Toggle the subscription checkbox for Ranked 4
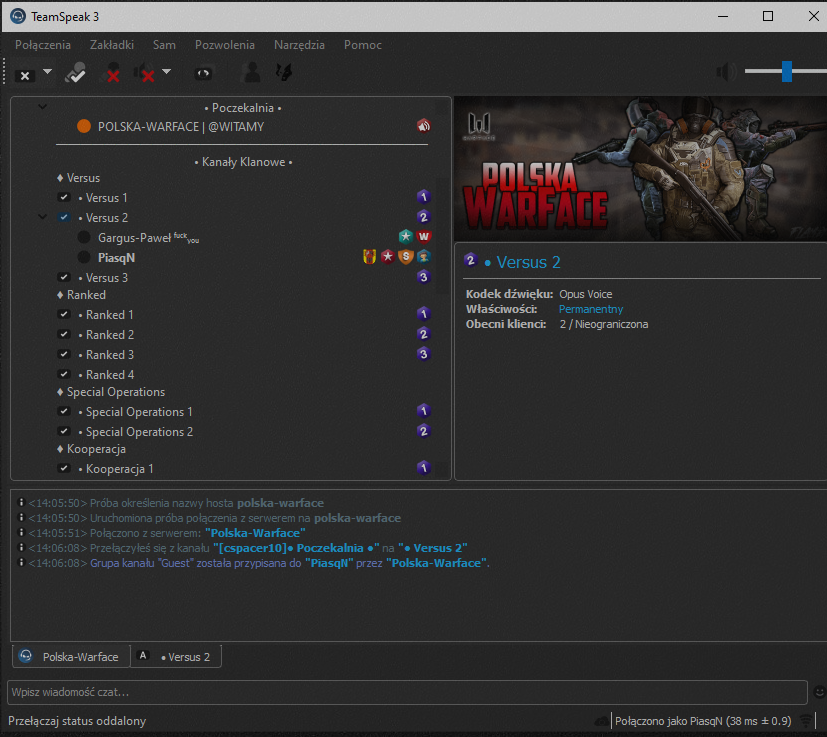The image size is (827, 737). tap(64, 375)
